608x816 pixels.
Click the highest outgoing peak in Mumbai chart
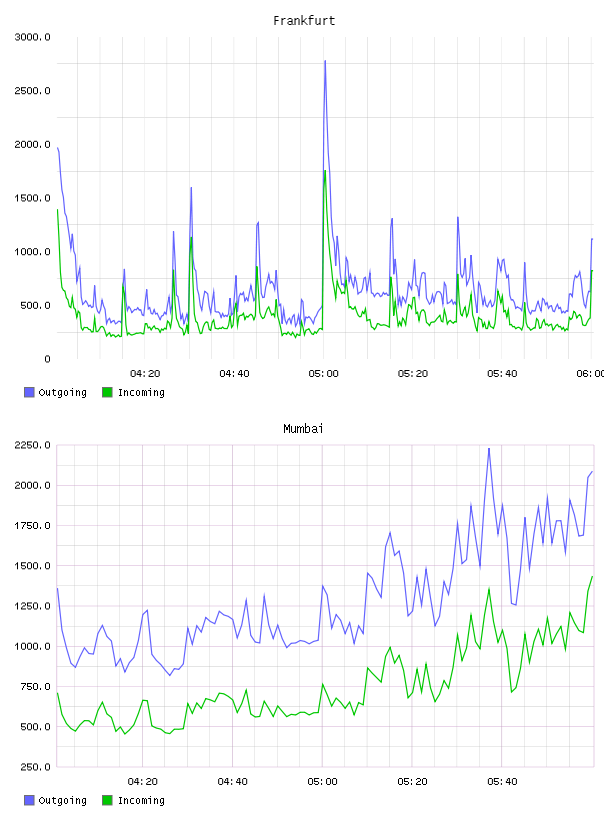coord(489,449)
